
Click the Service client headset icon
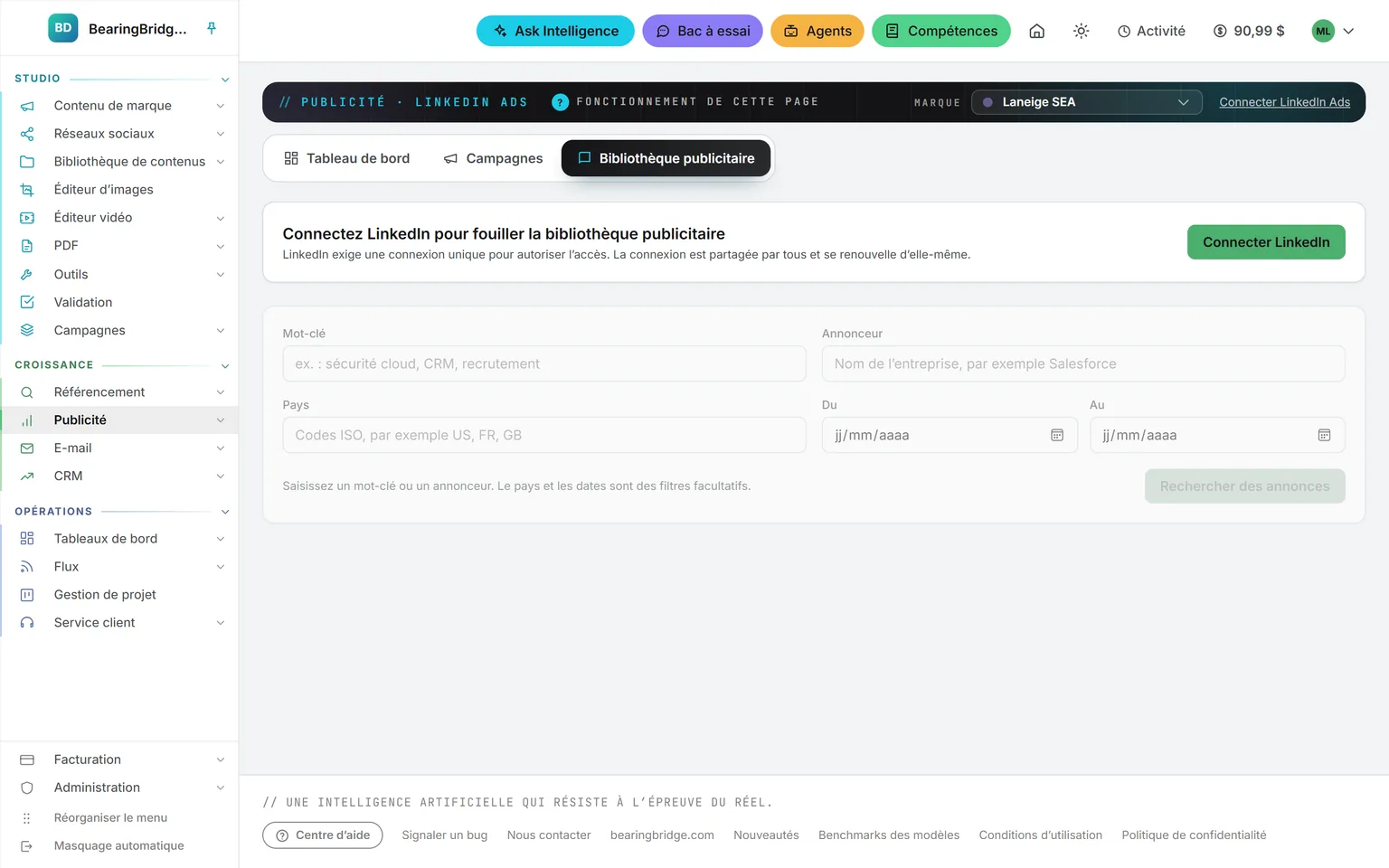click(x=27, y=623)
